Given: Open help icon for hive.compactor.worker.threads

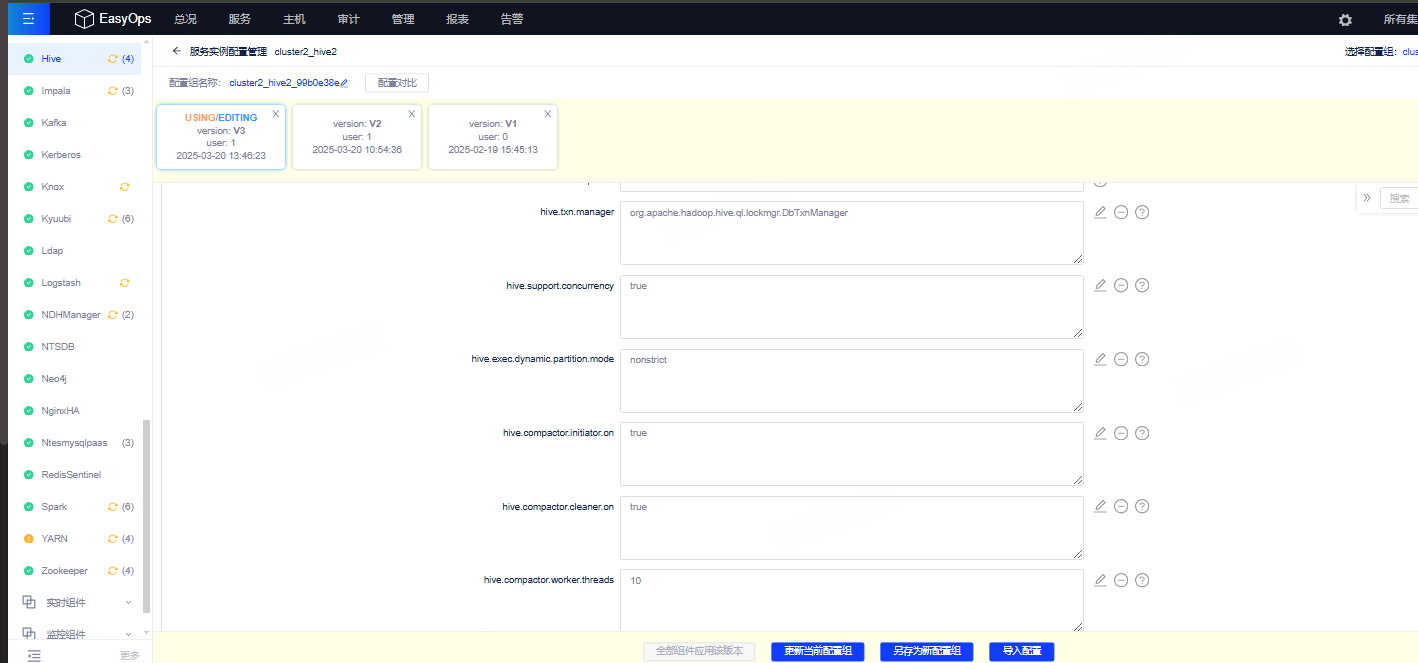Looking at the screenshot, I should point(1141,580).
